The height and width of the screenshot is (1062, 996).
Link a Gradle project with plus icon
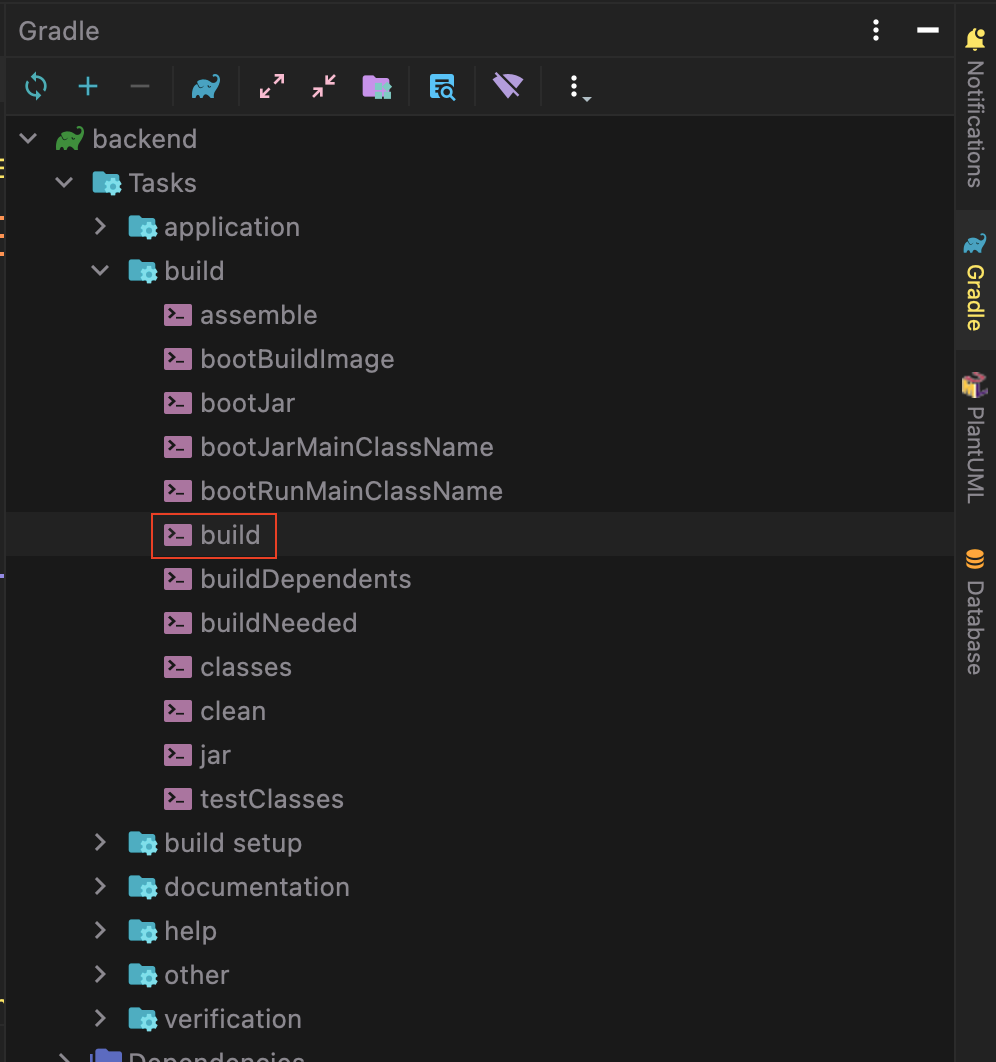coord(88,87)
